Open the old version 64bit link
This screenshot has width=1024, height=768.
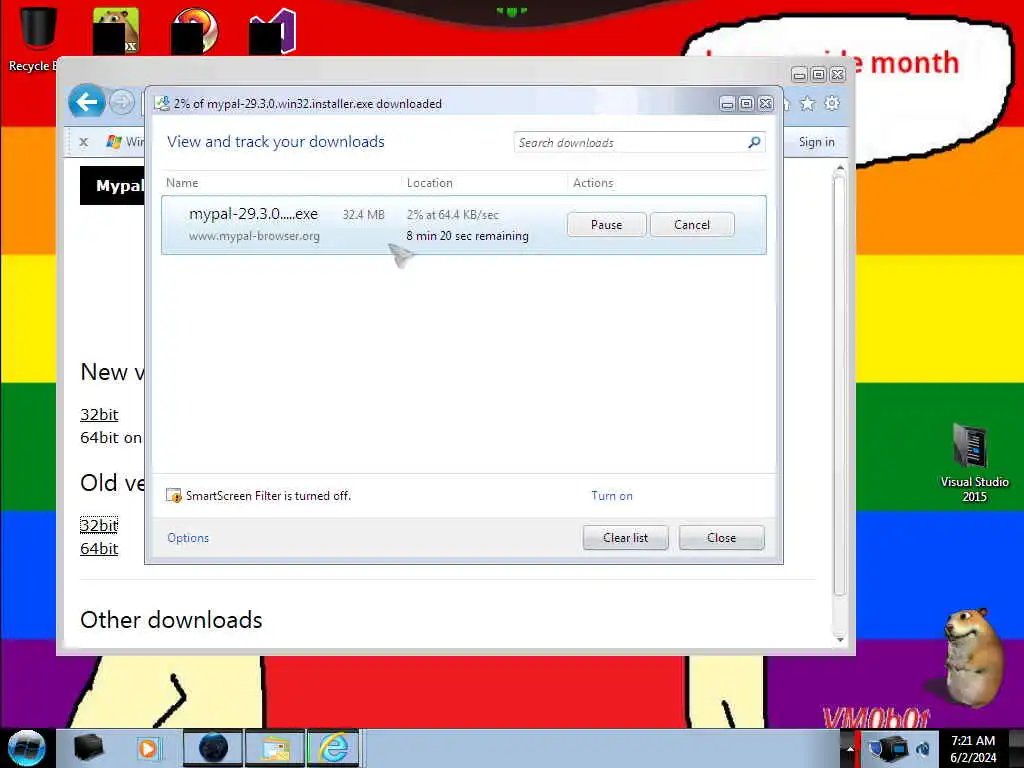99,549
